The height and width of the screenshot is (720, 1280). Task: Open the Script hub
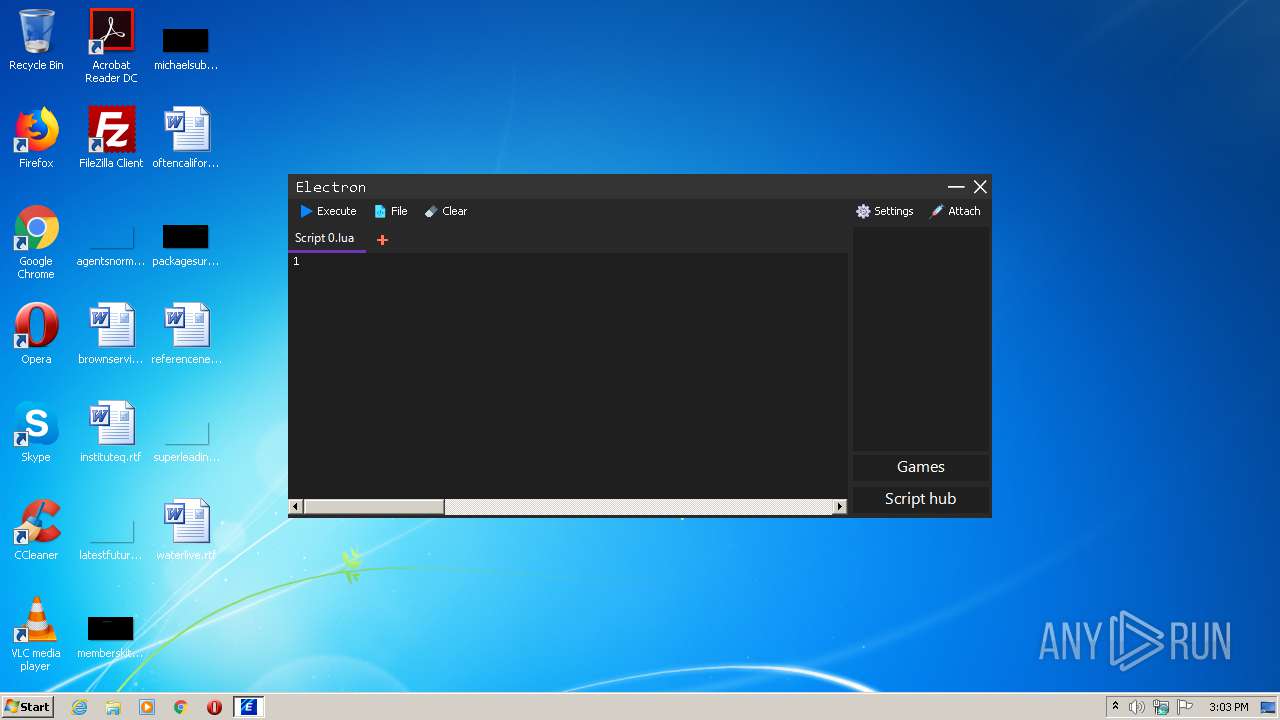point(920,499)
